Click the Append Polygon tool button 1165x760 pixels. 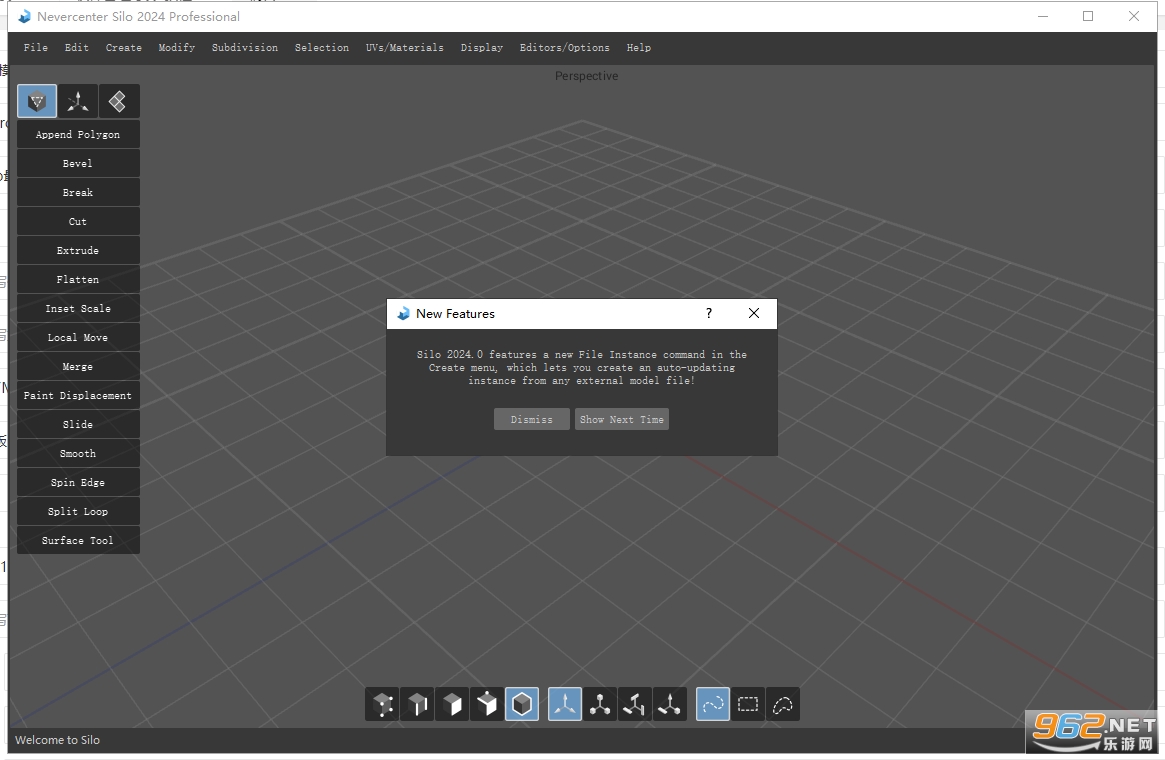(78, 134)
